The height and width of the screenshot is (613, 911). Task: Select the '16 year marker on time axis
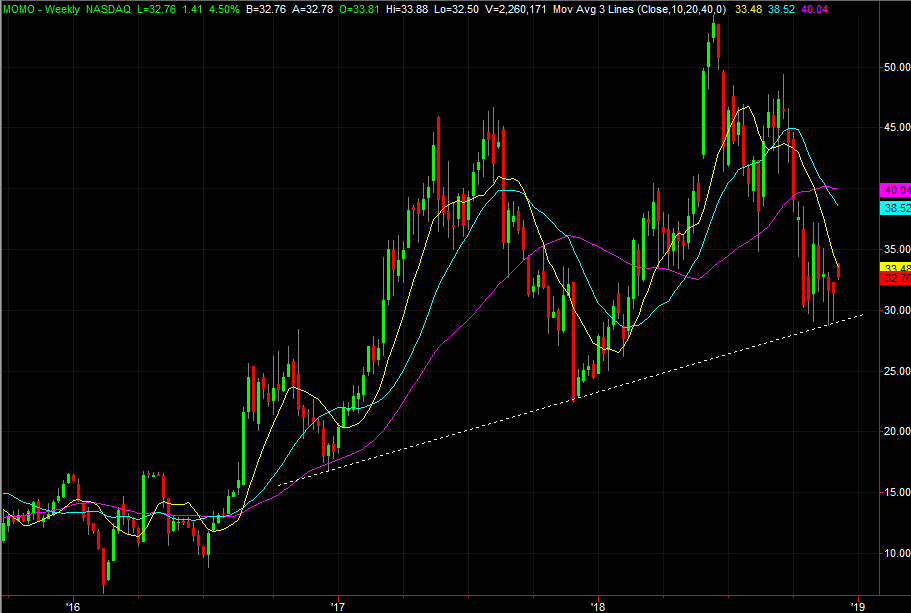click(x=72, y=606)
